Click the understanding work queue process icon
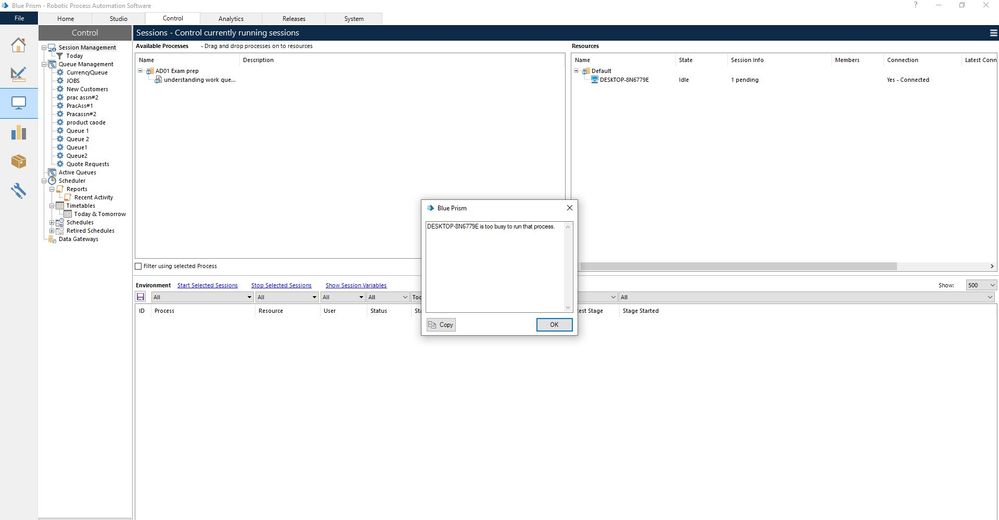999x520 pixels. (x=158, y=80)
